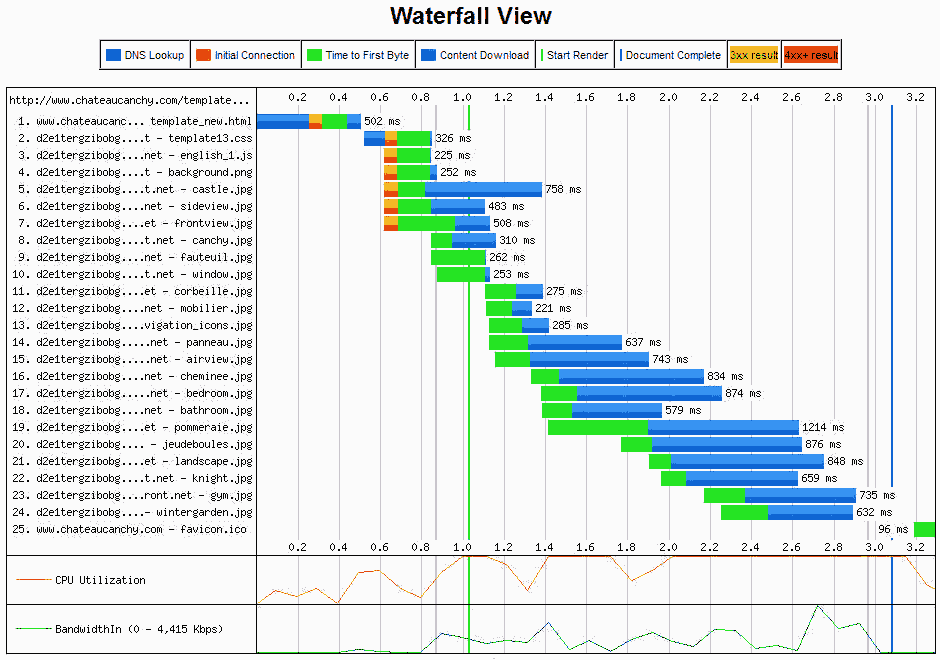
Task: Open request 25 favicon.ico row label
Action: coord(130,529)
